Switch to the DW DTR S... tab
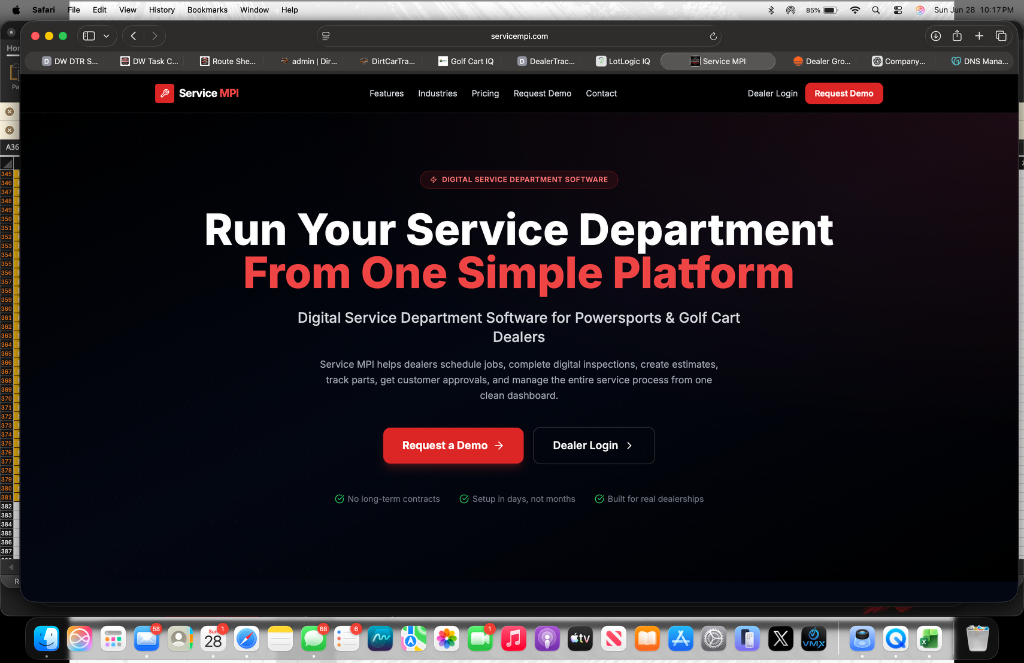Screen dimensions: 1024x663 [x=71, y=61]
